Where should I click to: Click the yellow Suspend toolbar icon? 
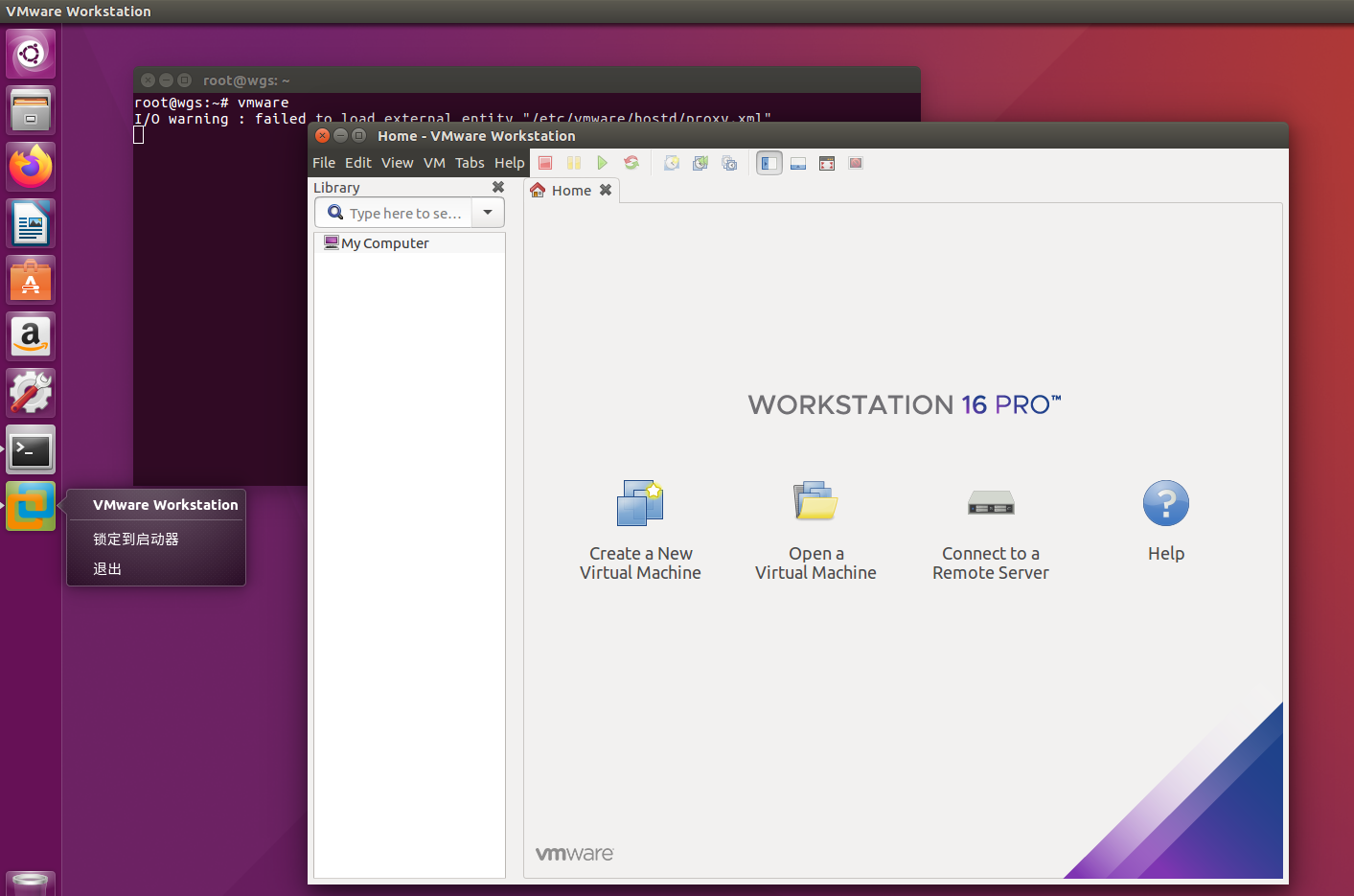pos(574,163)
